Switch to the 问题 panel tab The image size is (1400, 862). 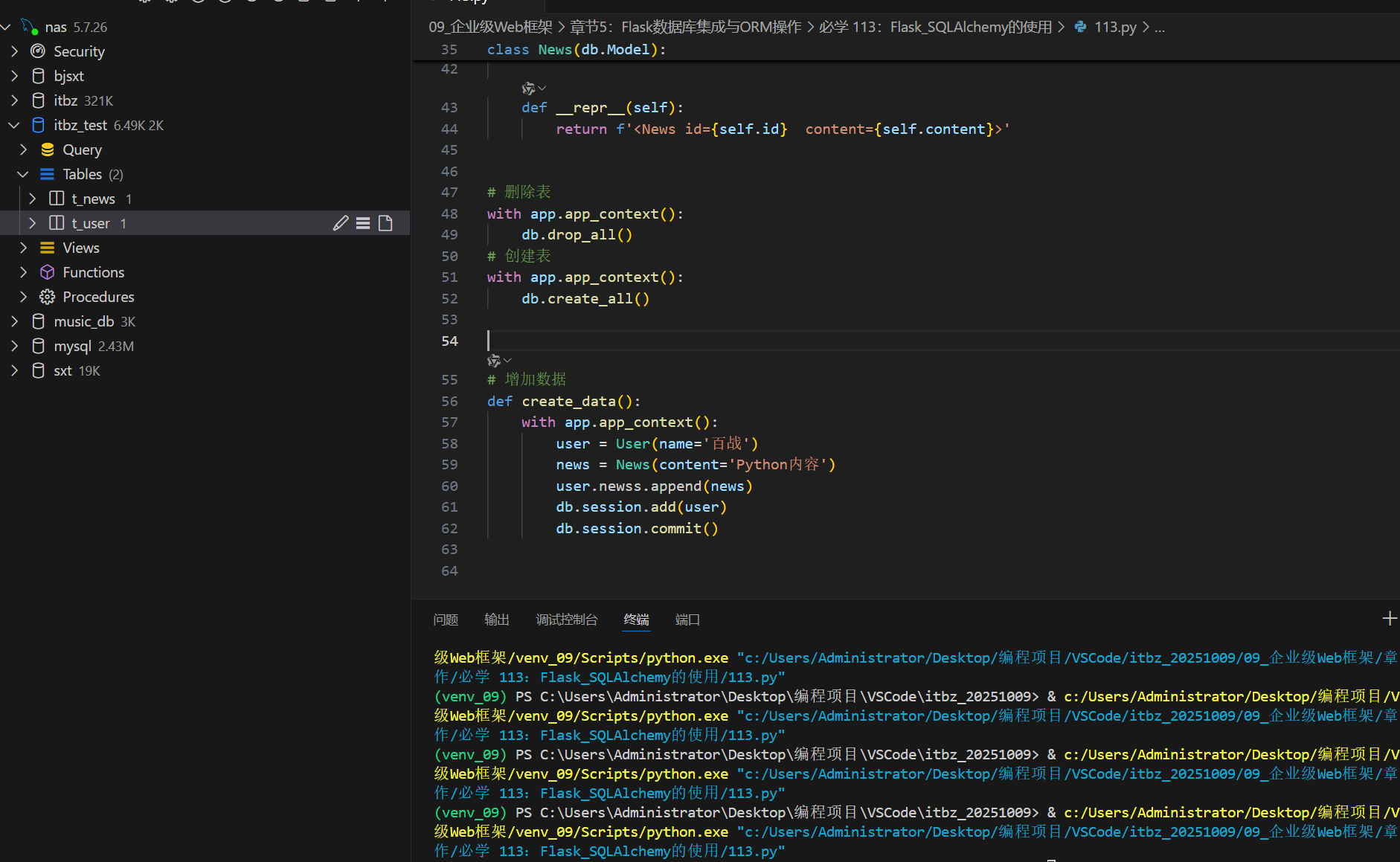click(x=446, y=620)
